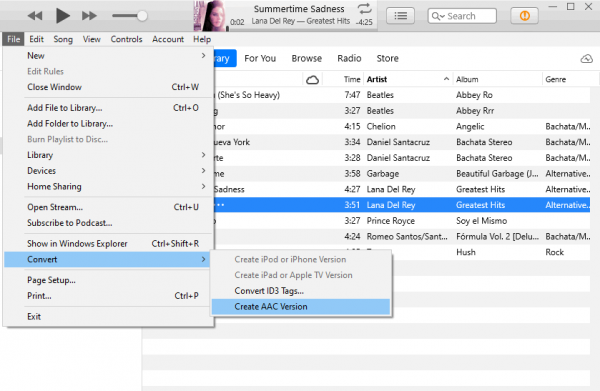This screenshot has height=391, width=600.
Task: Adjust the volume slider knob
Action: [x=142, y=16]
